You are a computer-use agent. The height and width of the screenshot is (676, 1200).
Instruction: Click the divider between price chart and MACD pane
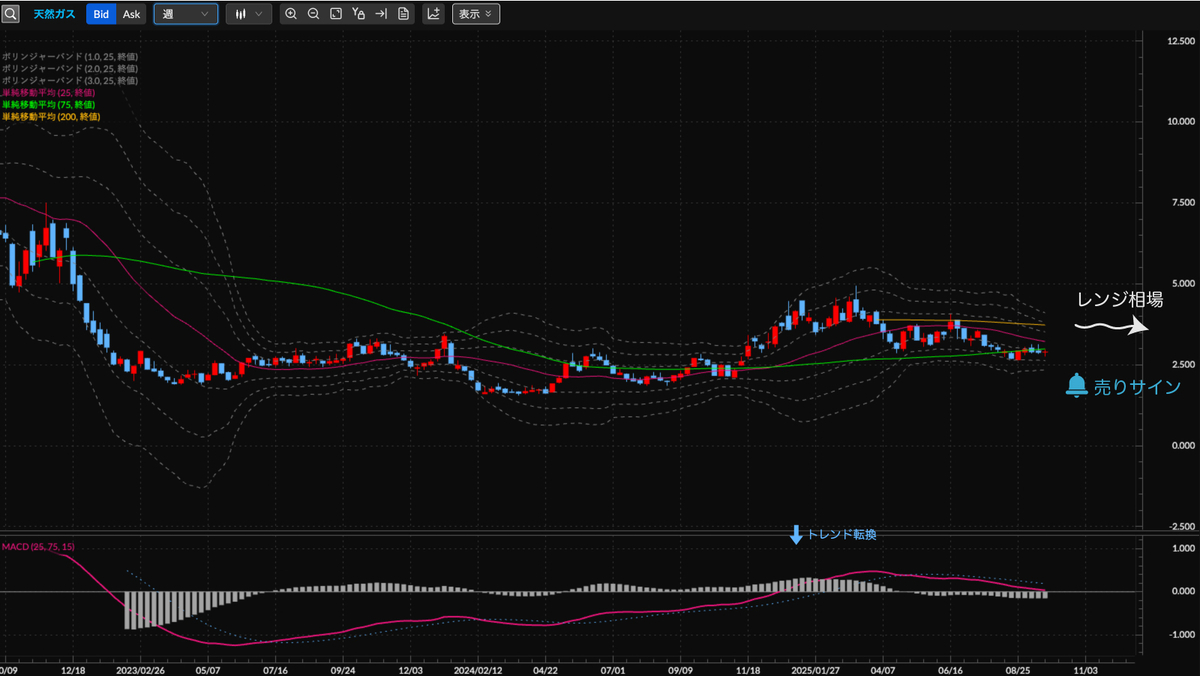click(x=600, y=535)
